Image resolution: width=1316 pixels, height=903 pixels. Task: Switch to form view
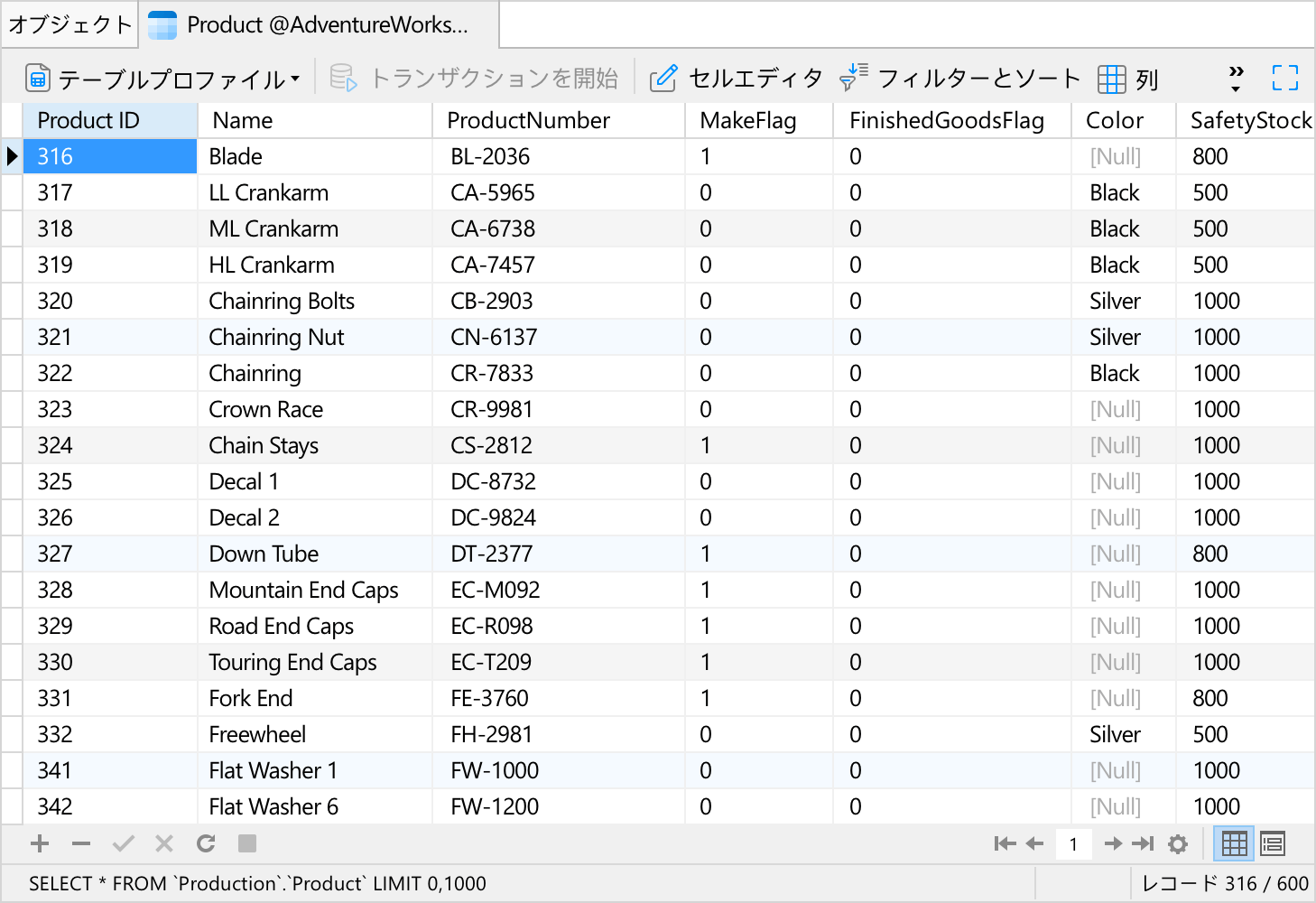point(1273,843)
